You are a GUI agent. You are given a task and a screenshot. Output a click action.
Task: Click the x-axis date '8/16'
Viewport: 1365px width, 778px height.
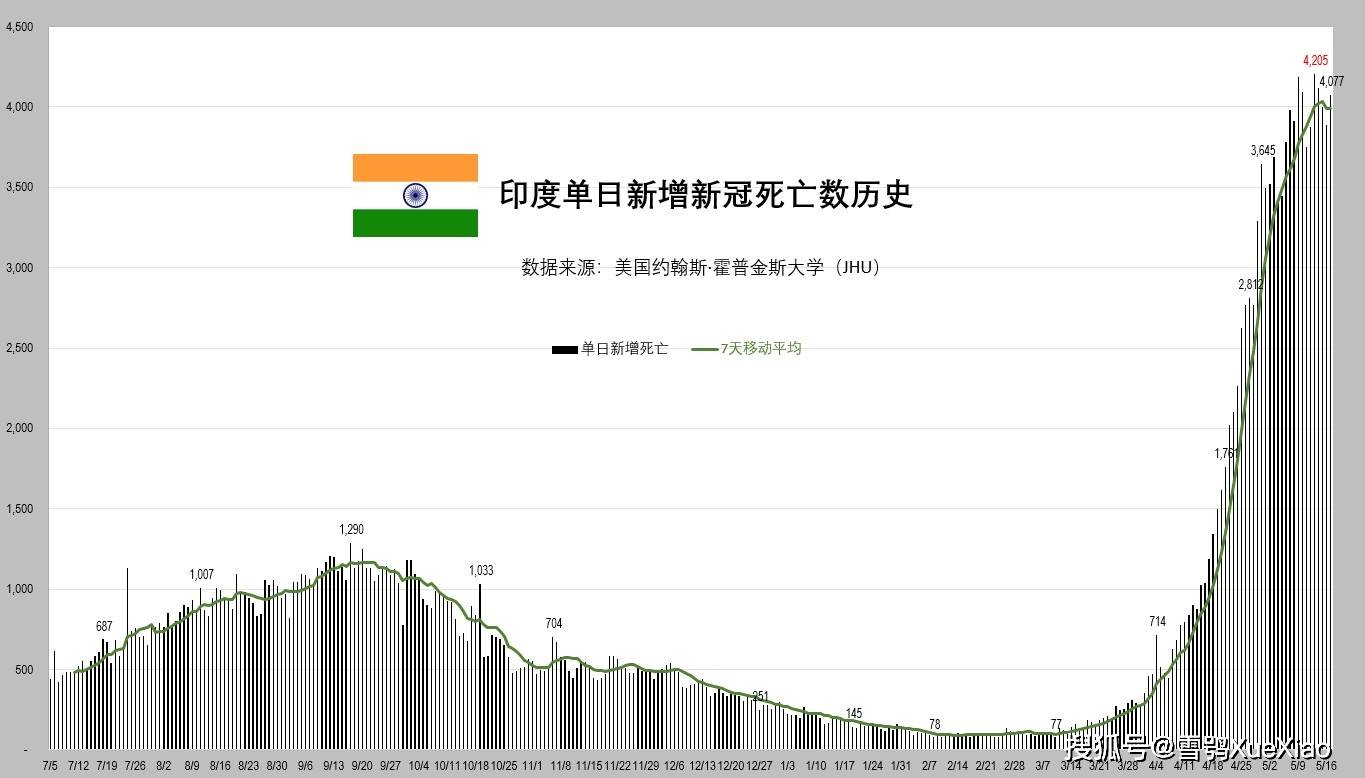point(220,766)
